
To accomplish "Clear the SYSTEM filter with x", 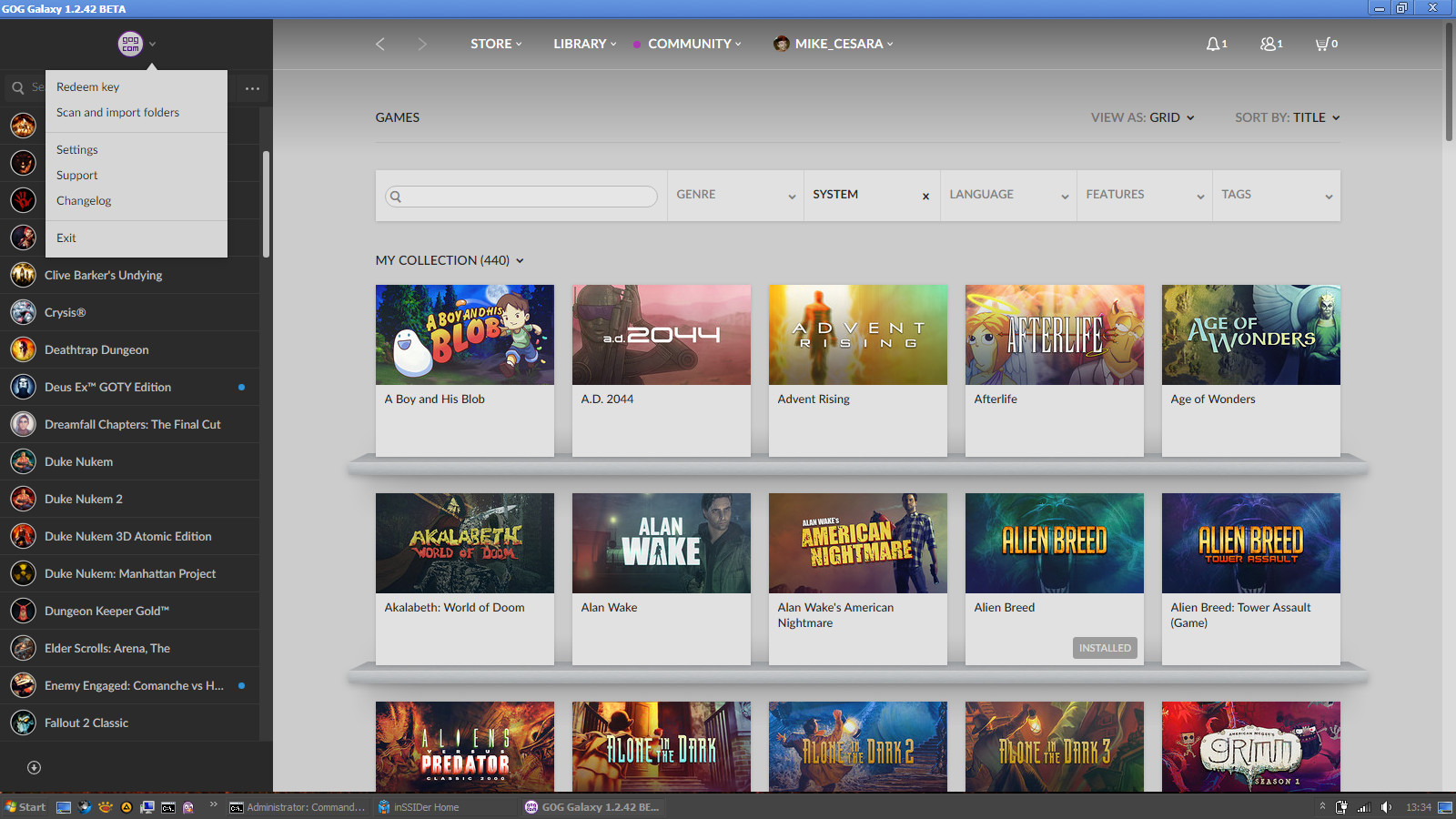I will click(x=925, y=196).
